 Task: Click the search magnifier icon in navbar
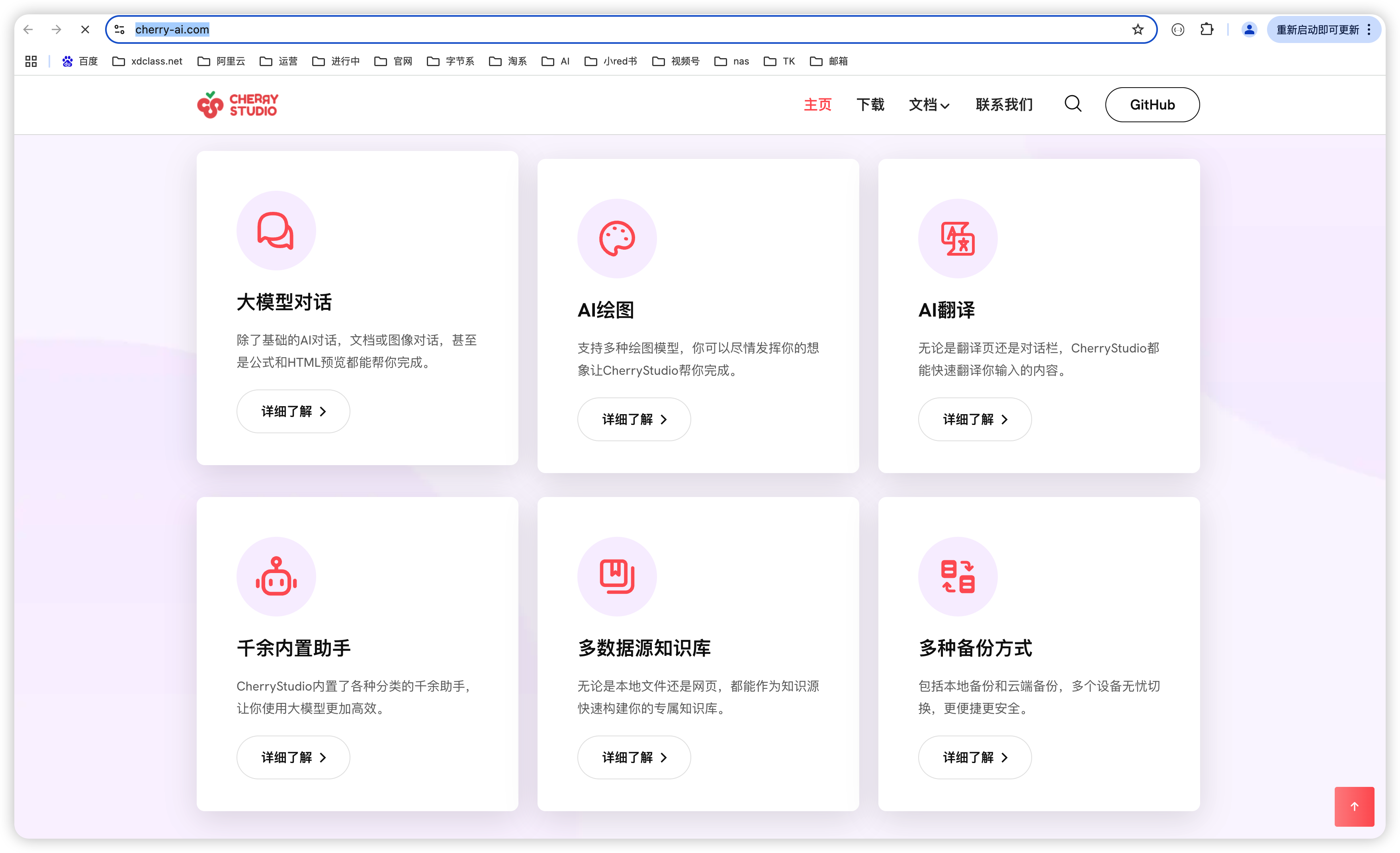pos(1072,104)
